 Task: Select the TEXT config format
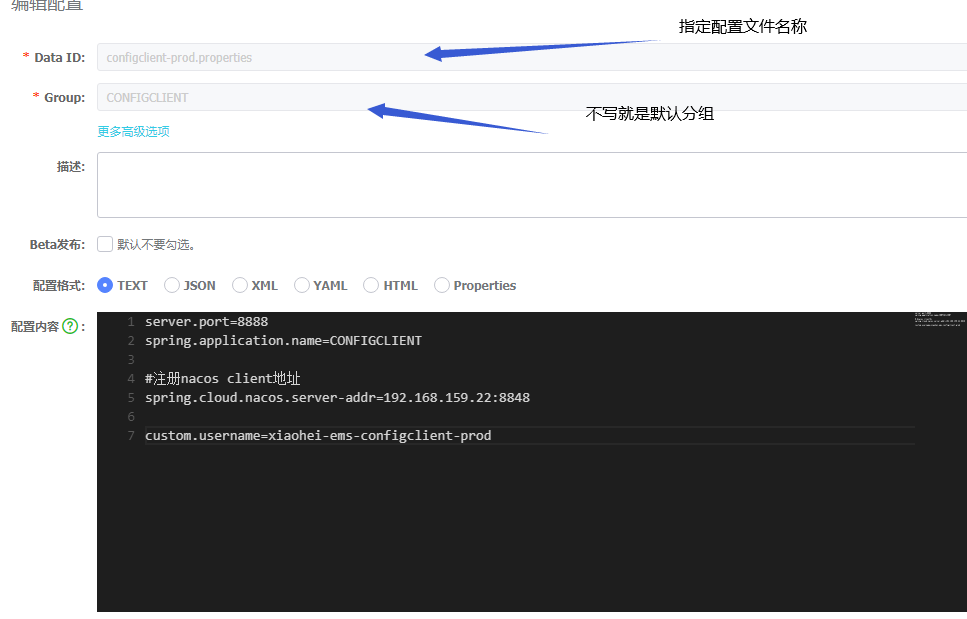(105, 285)
